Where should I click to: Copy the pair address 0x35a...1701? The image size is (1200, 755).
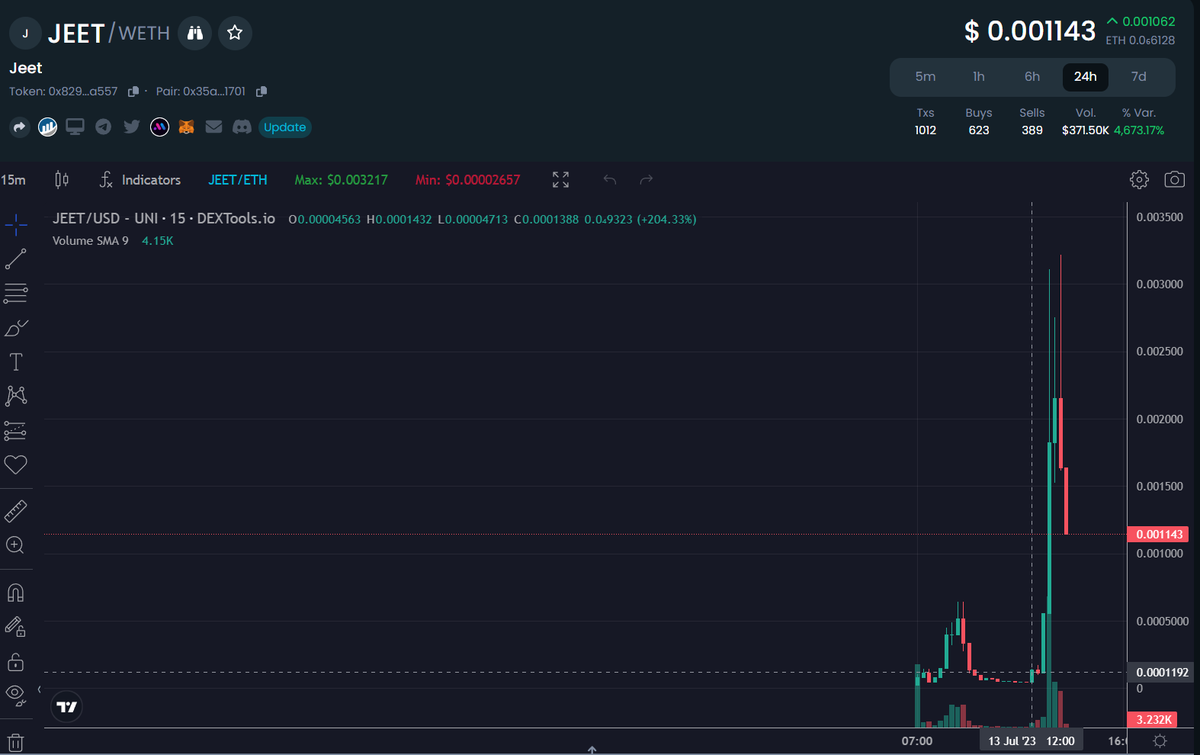[261, 92]
